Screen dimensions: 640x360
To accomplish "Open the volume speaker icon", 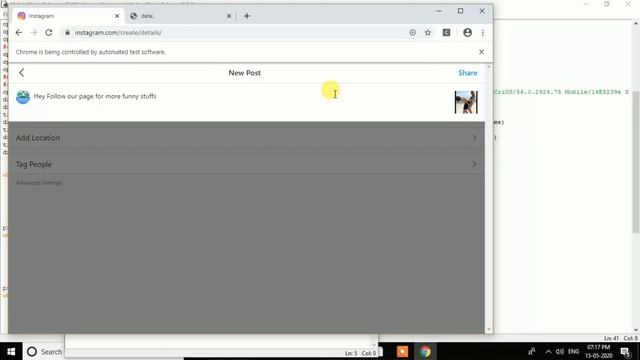I will (560, 351).
